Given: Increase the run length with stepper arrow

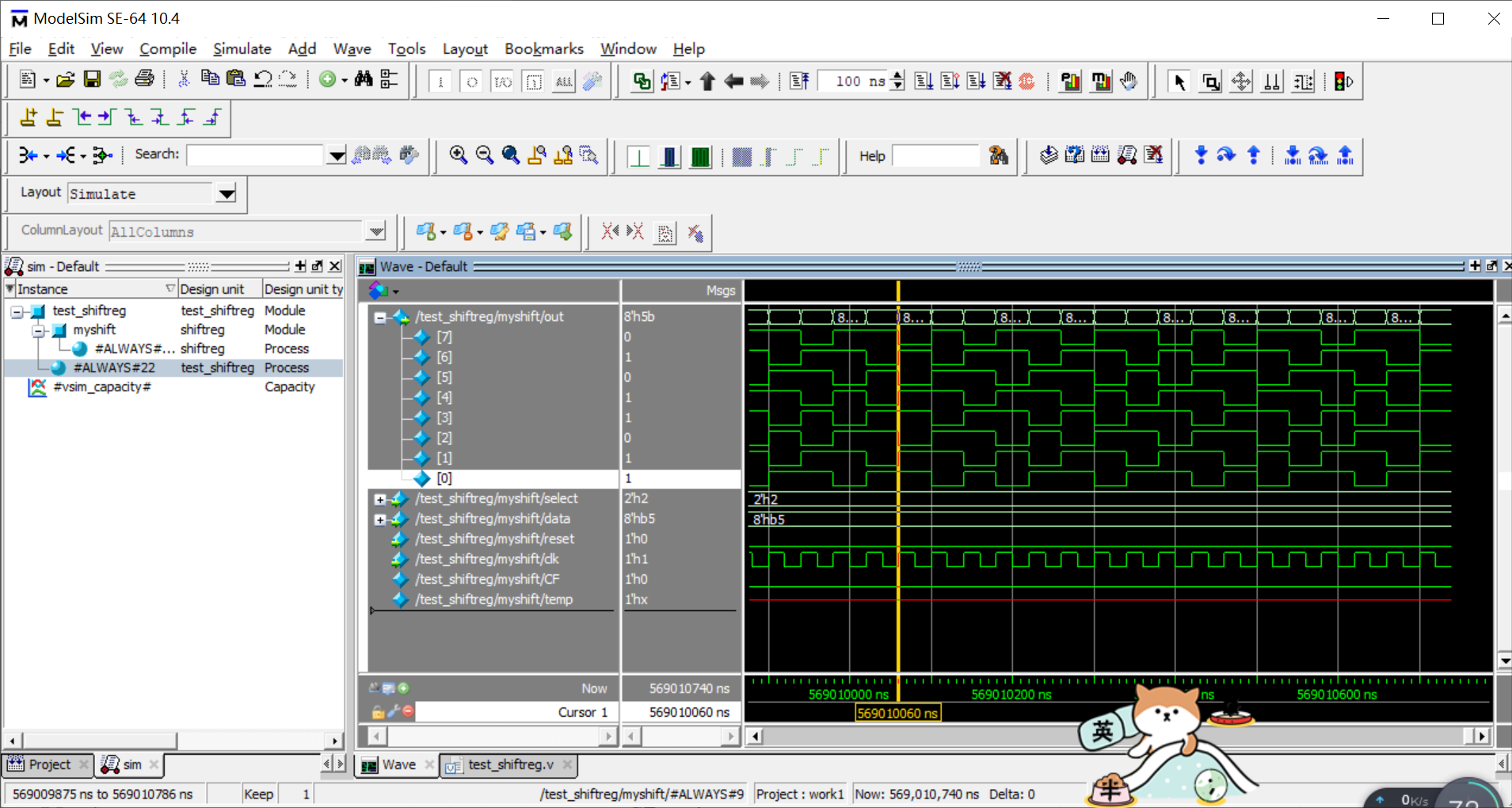Looking at the screenshot, I should point(897,76).
